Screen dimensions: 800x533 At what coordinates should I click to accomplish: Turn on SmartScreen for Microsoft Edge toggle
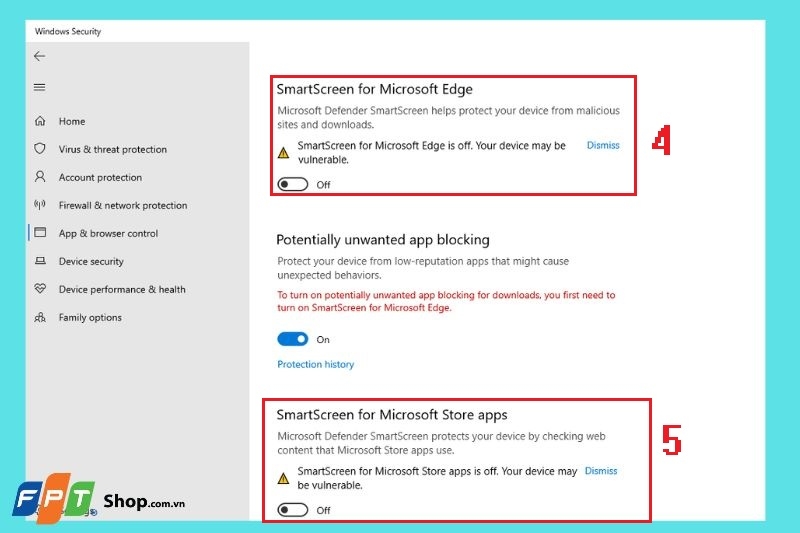[x=292, y=184]
